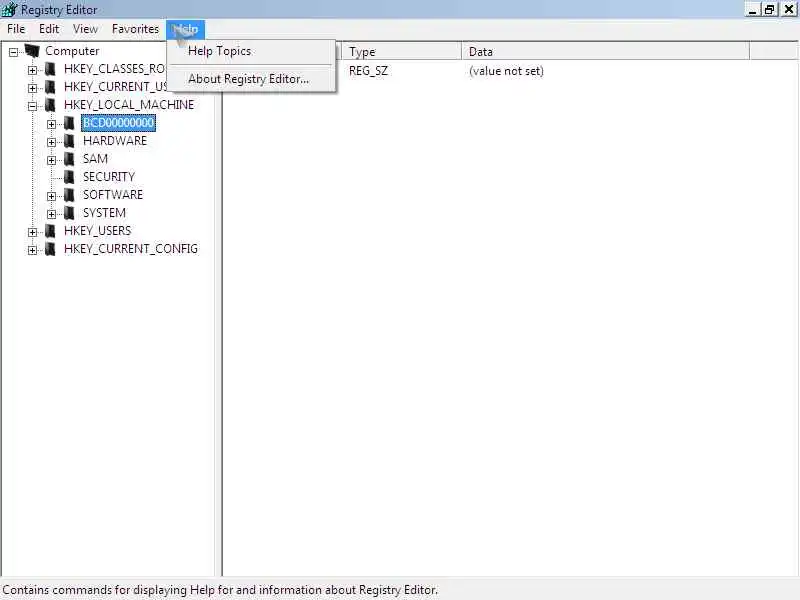Click the status bar help text
The height and width of the screenshot is (600, 800).
click(x=220, y=590)
